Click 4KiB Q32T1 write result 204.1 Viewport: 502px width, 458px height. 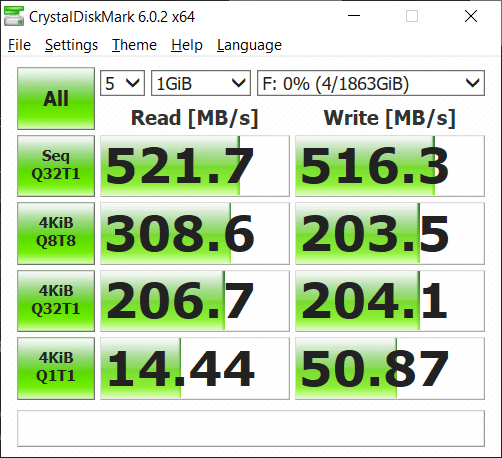(x=390, y=301)
